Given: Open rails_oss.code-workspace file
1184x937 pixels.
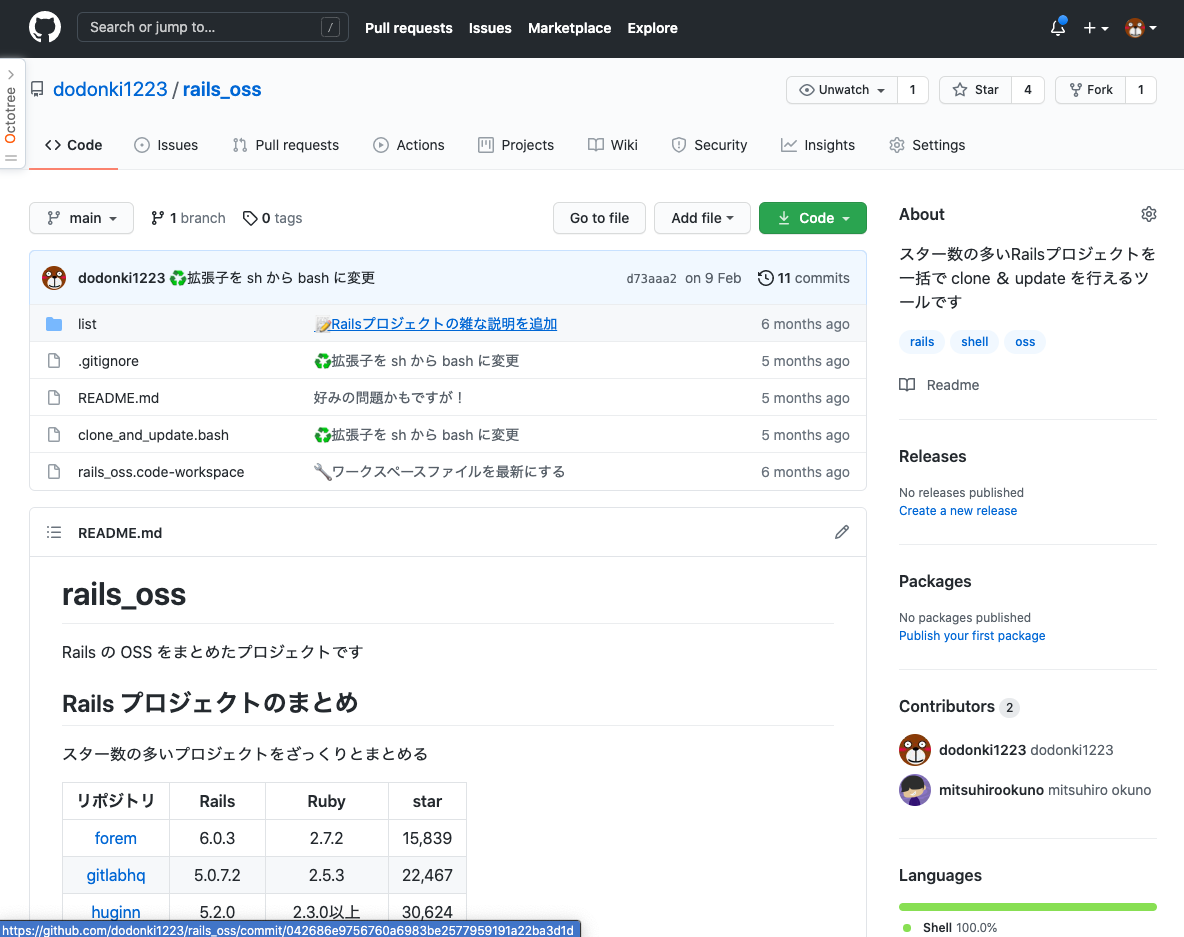Looking at the screenshot, I should pyautogui.click(x=161, y=472).
